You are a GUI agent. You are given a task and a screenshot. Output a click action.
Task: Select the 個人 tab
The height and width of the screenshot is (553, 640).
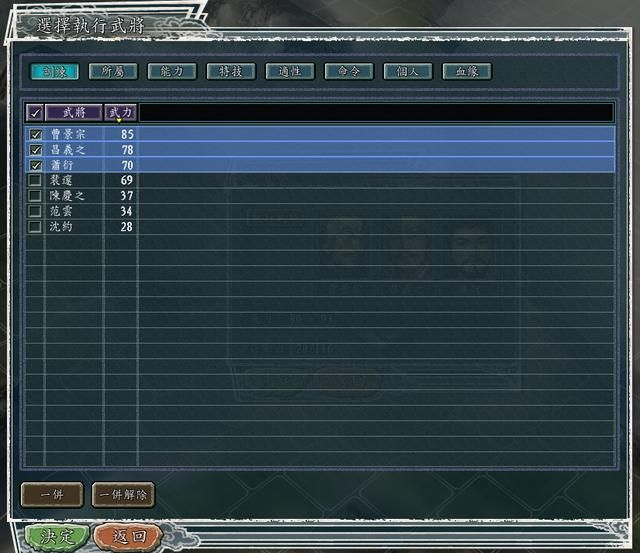[x=408, y=72]
